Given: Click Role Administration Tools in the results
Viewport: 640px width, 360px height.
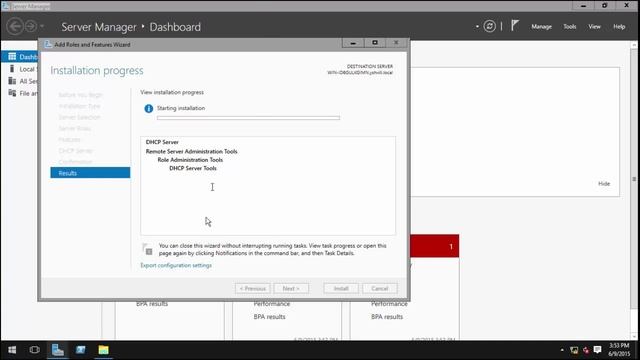Looking at the screenshot, I should (x=190, y=160).
